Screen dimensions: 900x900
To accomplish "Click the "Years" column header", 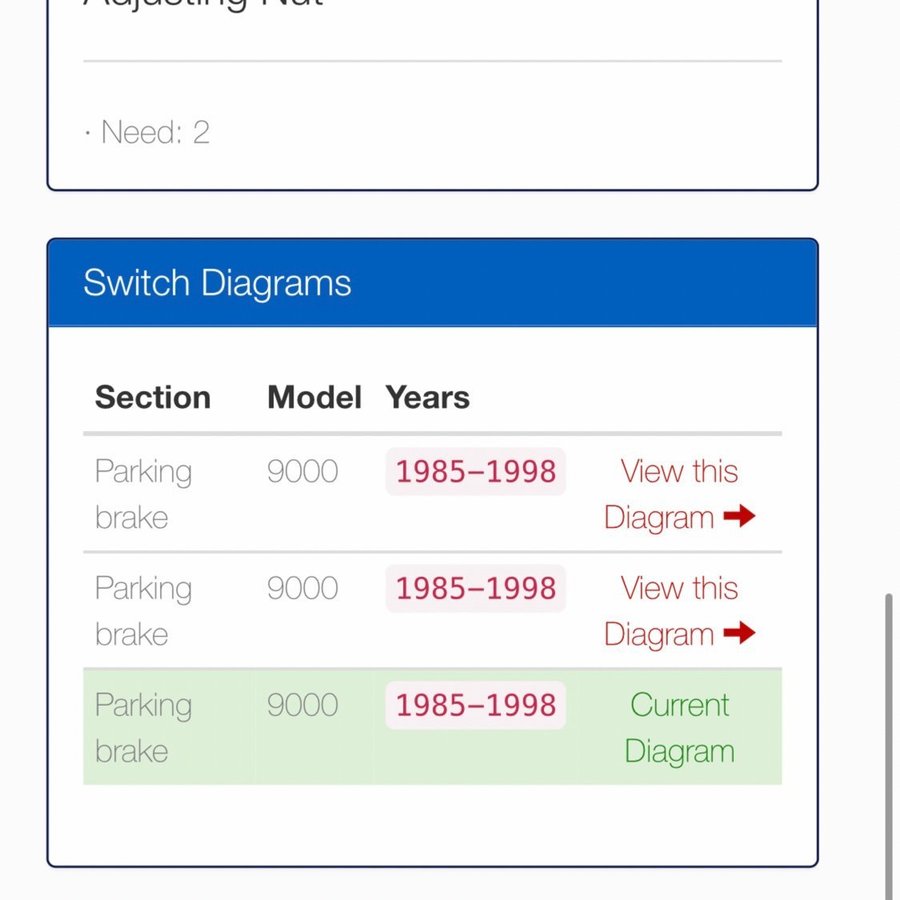I will [x=428, y=397].
